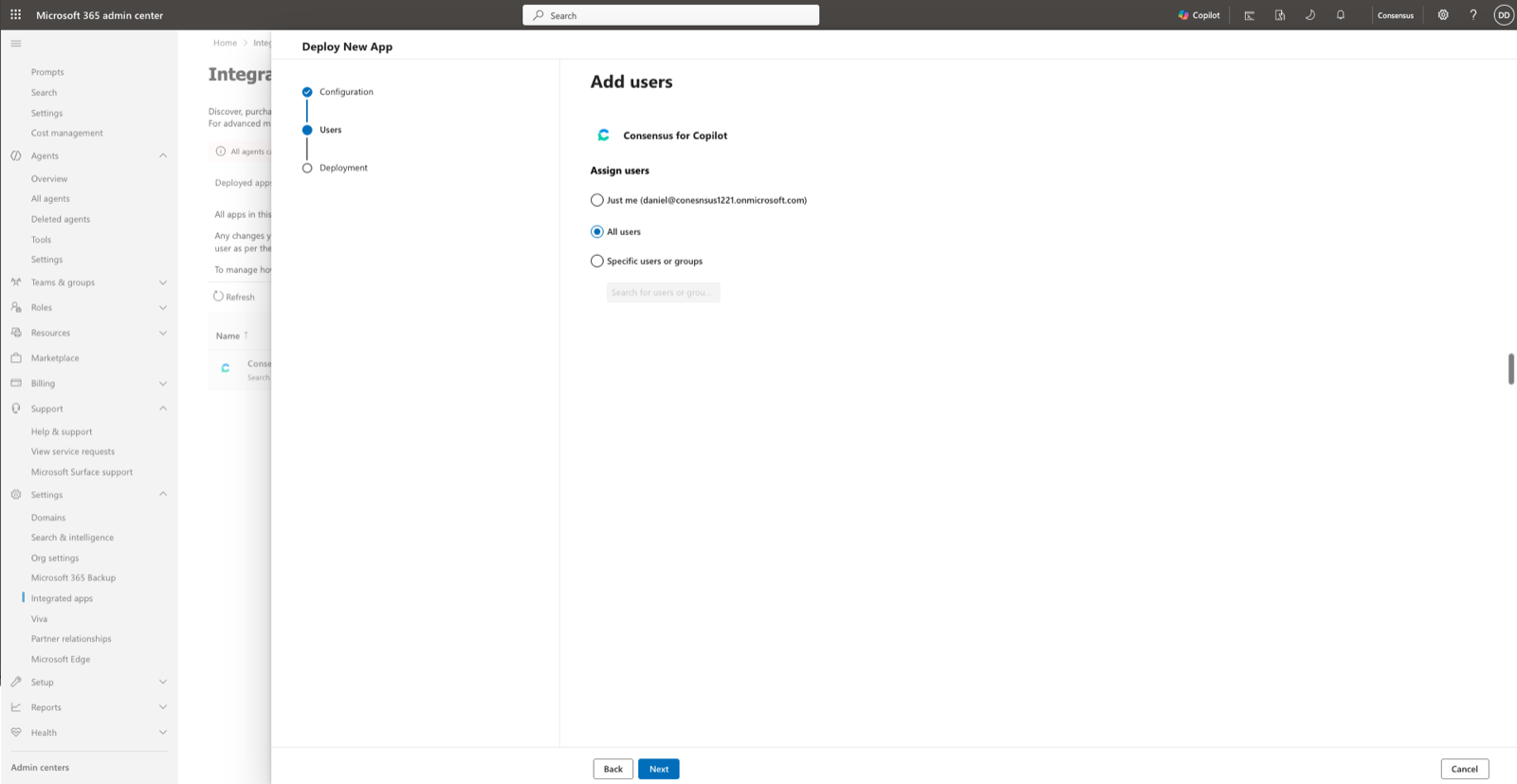Go to Configuration step in wizard
This screenshot has width=1517, height=784.
(338, 92)
